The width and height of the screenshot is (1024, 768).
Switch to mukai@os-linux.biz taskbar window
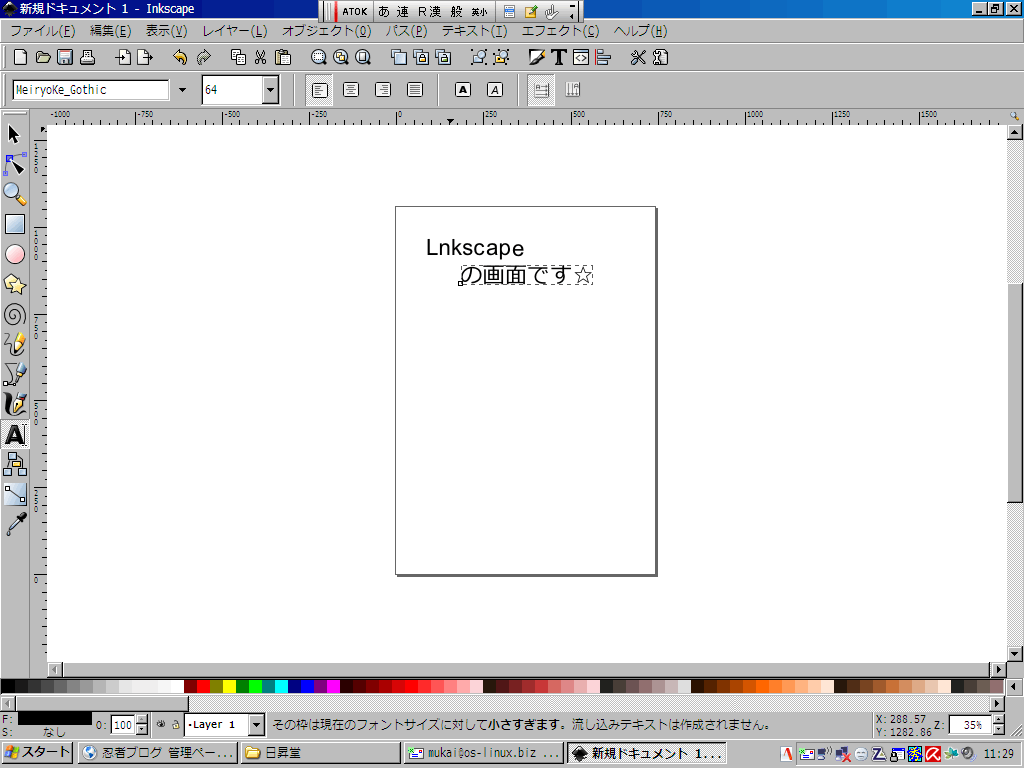coord(483,752)
